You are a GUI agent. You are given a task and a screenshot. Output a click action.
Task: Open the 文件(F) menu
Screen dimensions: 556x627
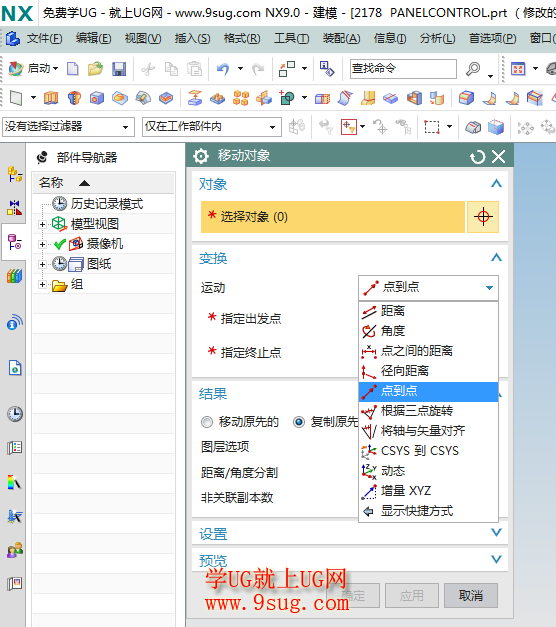[44, 39]
